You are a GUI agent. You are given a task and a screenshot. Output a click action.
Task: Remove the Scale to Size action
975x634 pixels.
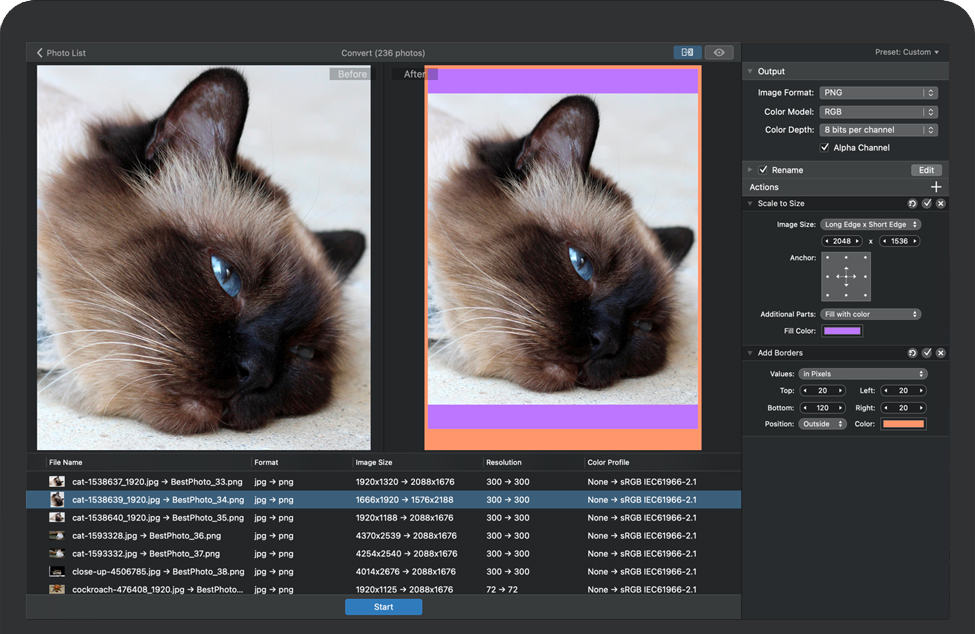pyautogui.click(x=941, y=204)
